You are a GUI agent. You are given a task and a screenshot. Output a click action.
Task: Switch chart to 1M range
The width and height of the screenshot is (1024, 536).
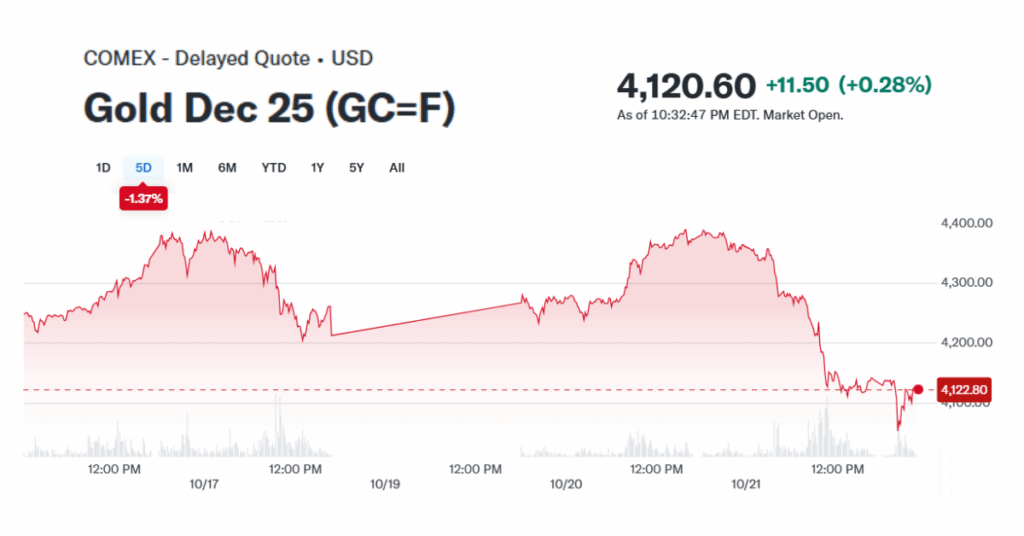tap(184, 168)
